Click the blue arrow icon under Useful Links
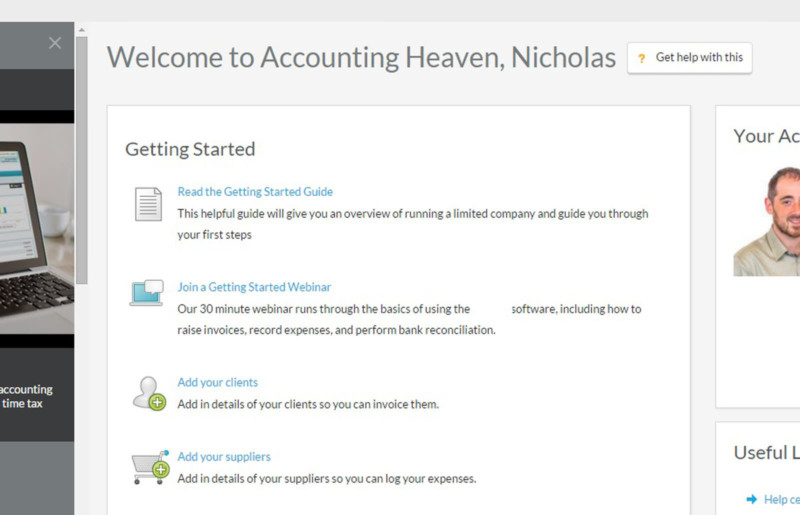 point(752,499)
